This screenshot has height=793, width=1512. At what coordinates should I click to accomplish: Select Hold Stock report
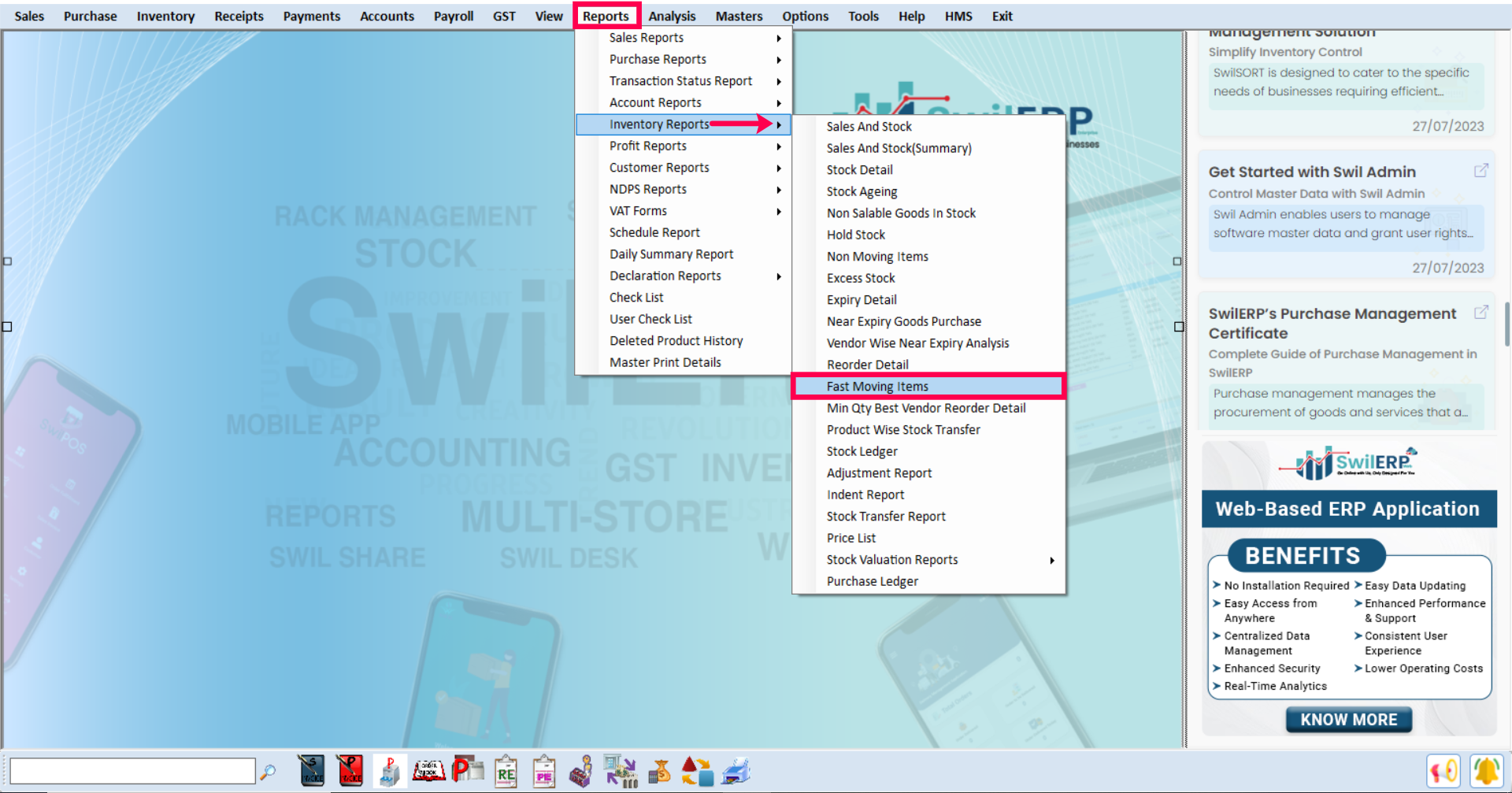(x=929, y=235)
